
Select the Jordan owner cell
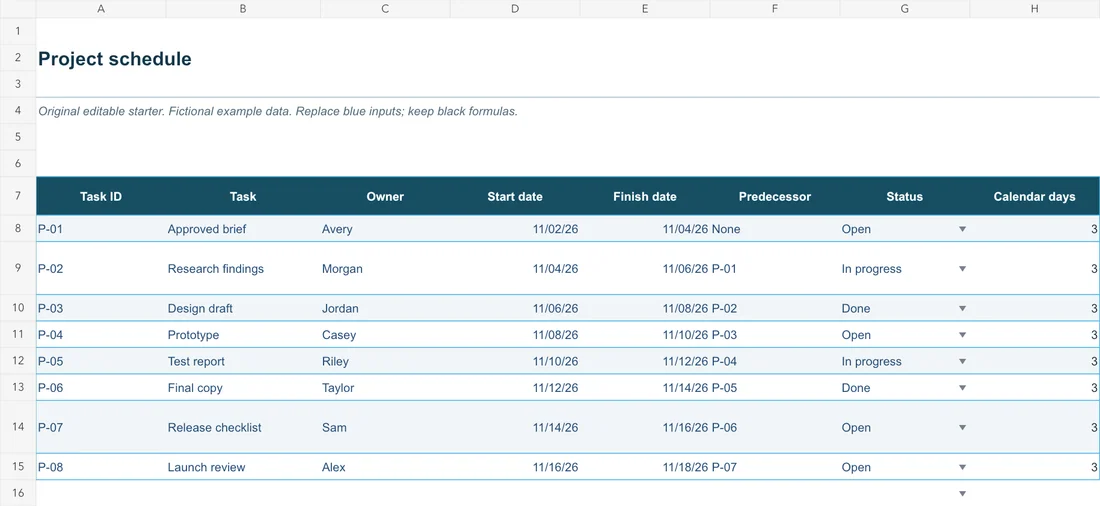click(385, 308)
